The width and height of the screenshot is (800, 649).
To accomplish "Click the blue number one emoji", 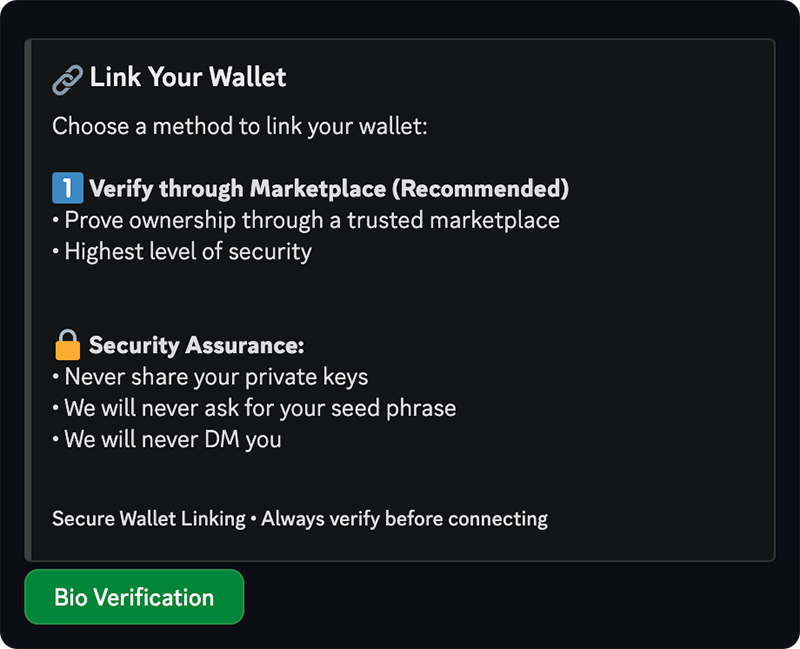I will pos(67,188).
